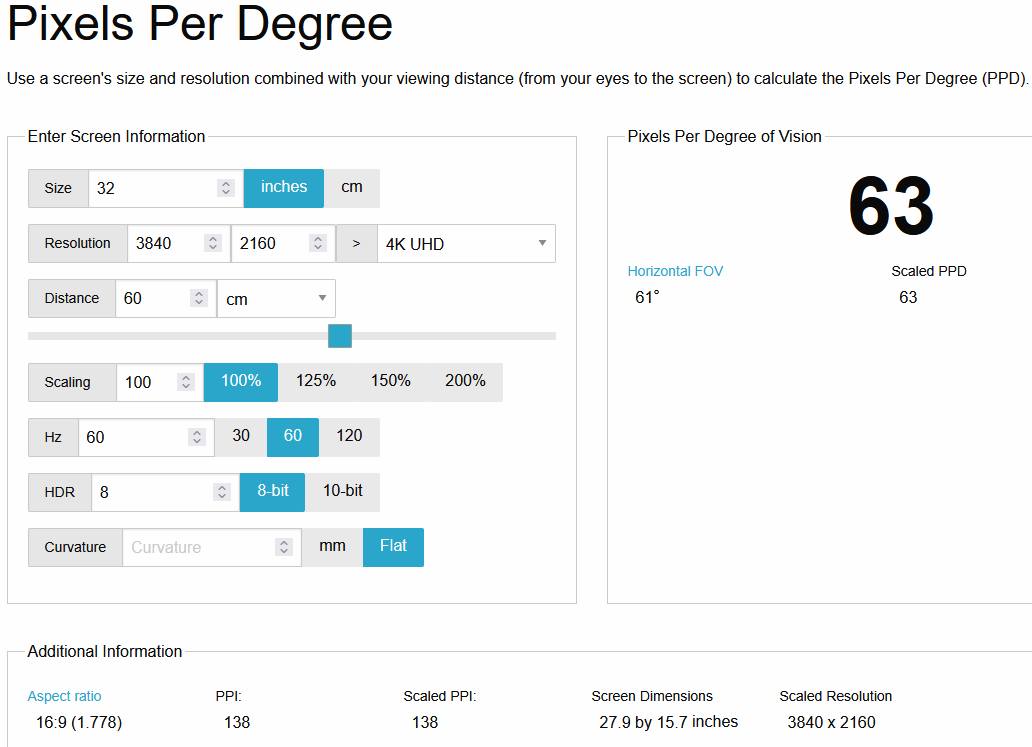Click the '3840 x 2160' scaled resolution
The width and height of the screenshot is (1032, 747).
pos(831,723)
